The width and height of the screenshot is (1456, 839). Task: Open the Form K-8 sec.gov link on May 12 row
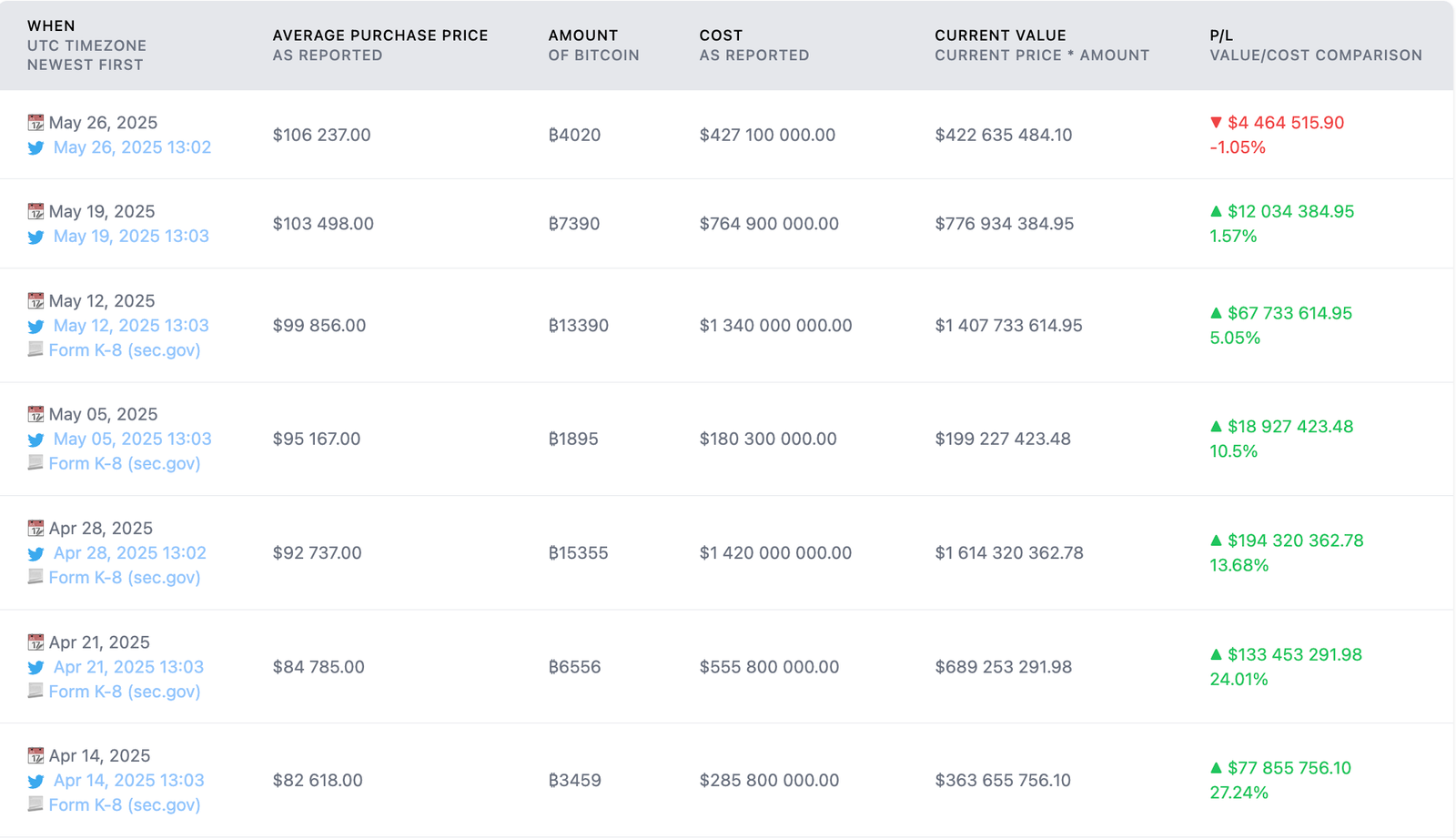click(125, 349)
